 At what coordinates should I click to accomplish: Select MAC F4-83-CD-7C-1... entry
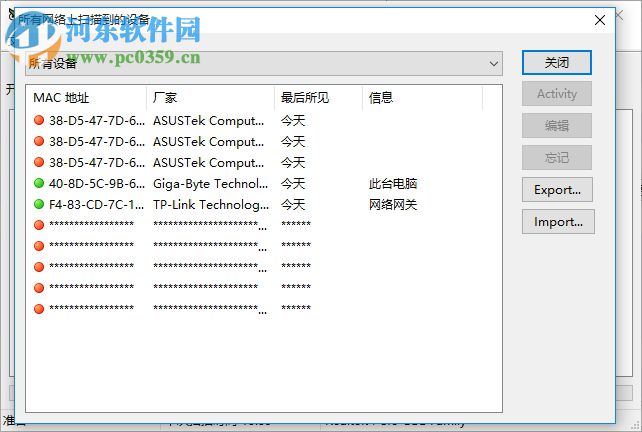(x=97, y=204)
